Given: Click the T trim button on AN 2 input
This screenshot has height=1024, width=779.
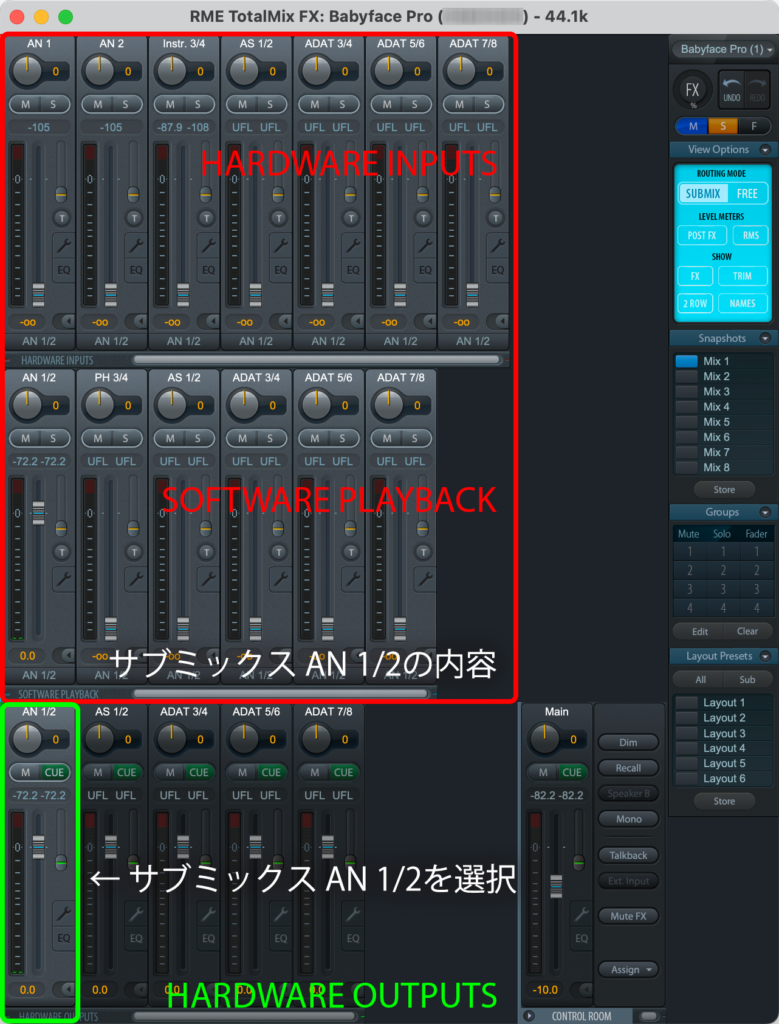Looking at the screenshot, I should pos(134,218).
